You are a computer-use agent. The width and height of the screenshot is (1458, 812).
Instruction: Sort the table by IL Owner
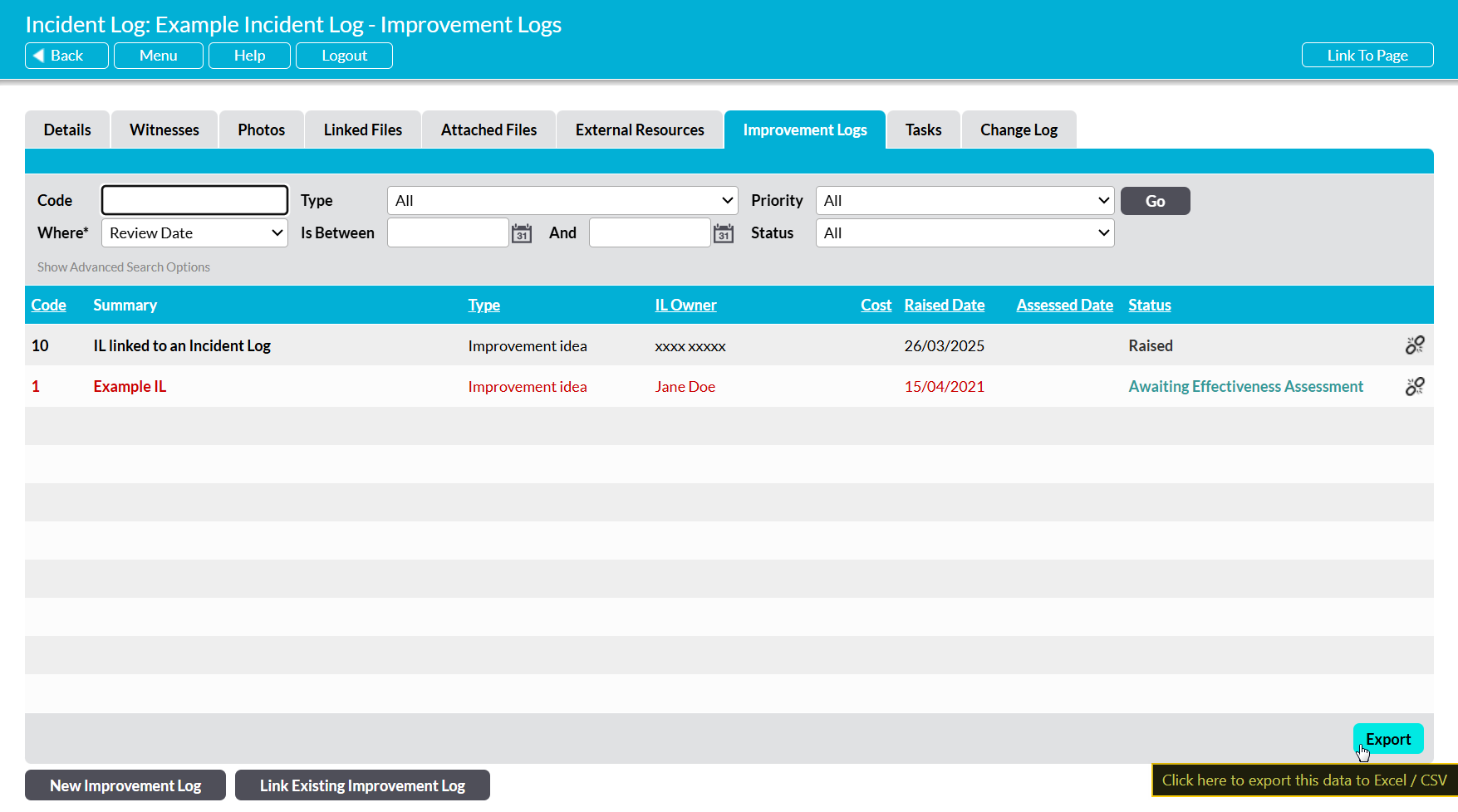(x=685, y=305)
